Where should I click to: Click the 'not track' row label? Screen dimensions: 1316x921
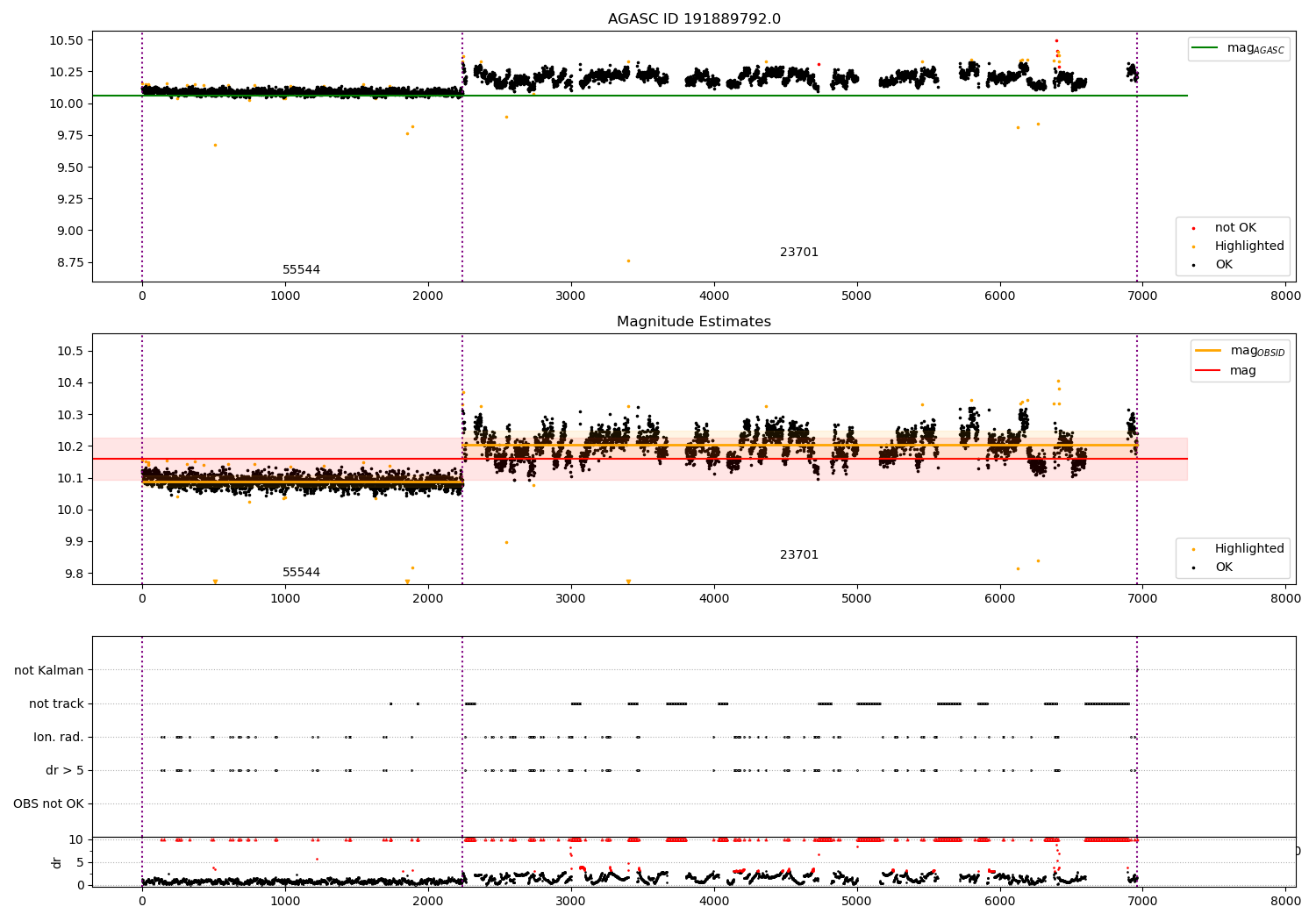coord(56,704)
